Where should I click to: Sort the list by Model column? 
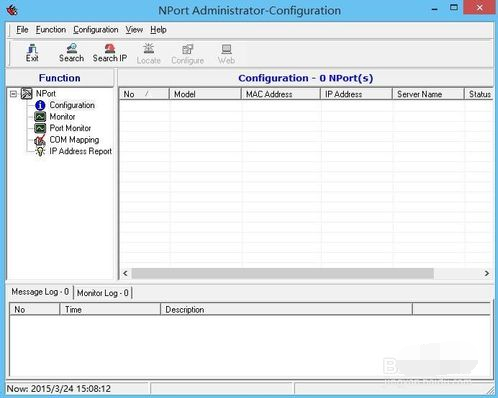click(205, 94)
